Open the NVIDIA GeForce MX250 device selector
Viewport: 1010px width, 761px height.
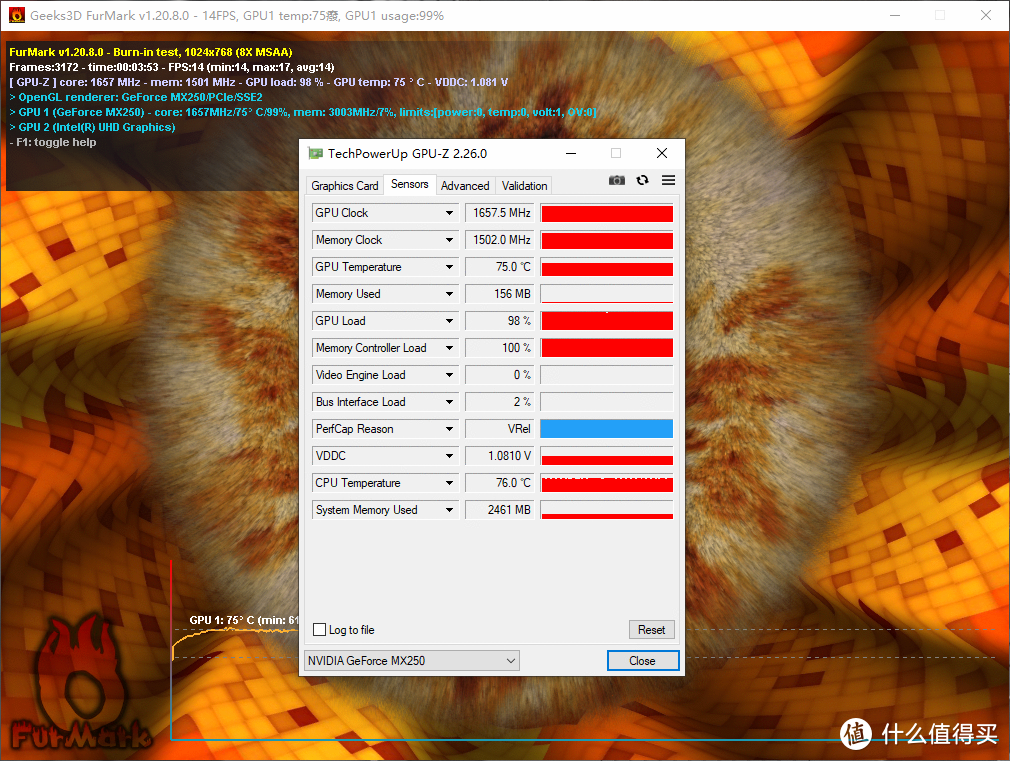(x=412, y=660)
